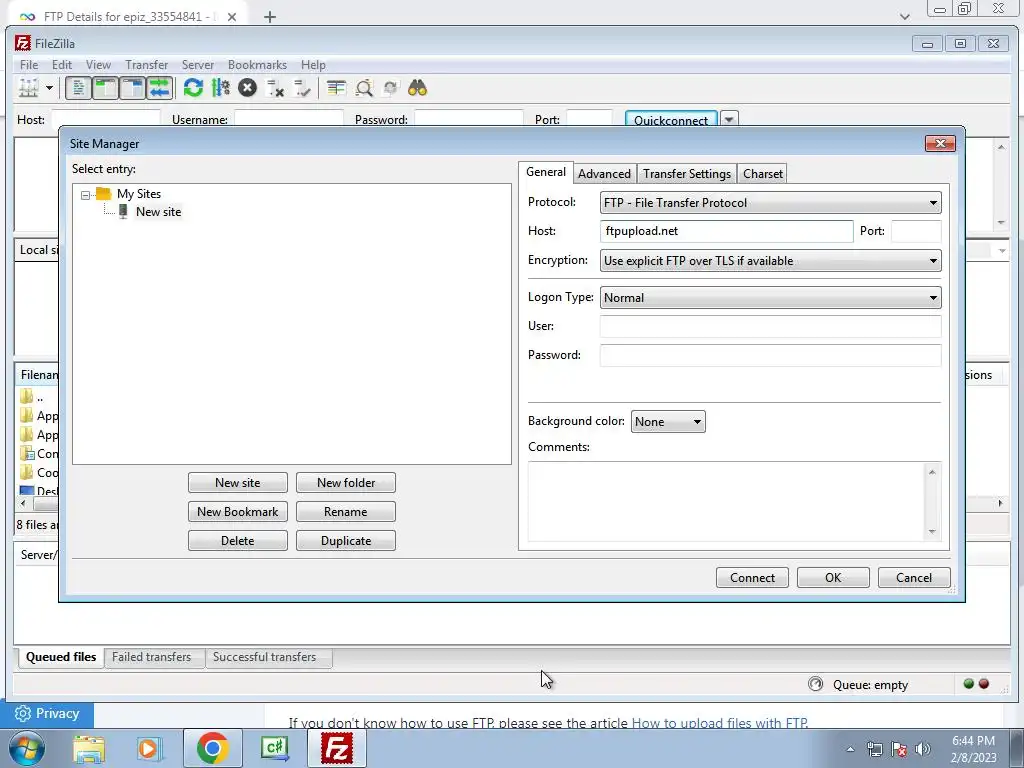Select the My Sites folder
1024x768 pixels.
point(138,194)
